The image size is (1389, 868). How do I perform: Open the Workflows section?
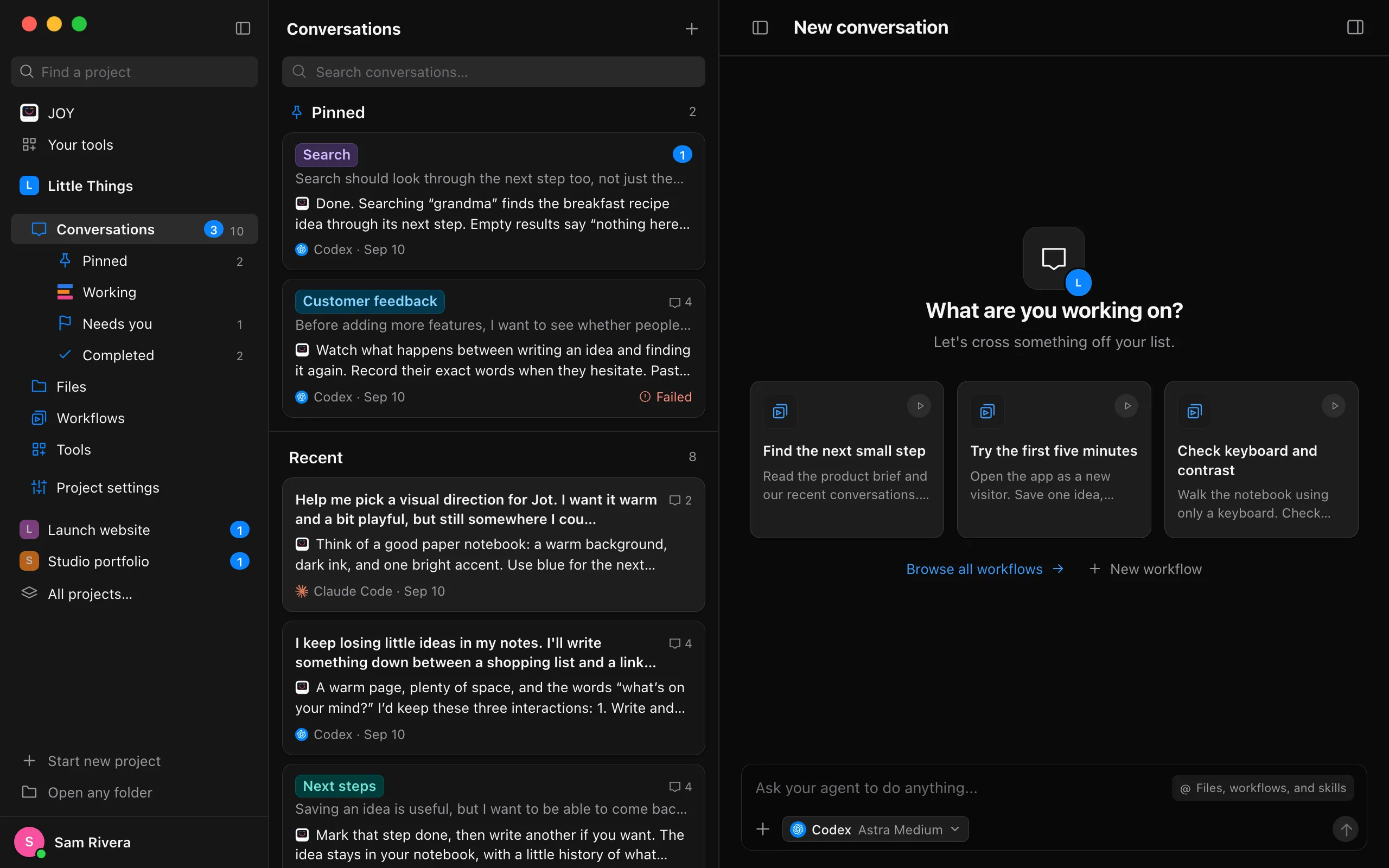click(135, 418)
